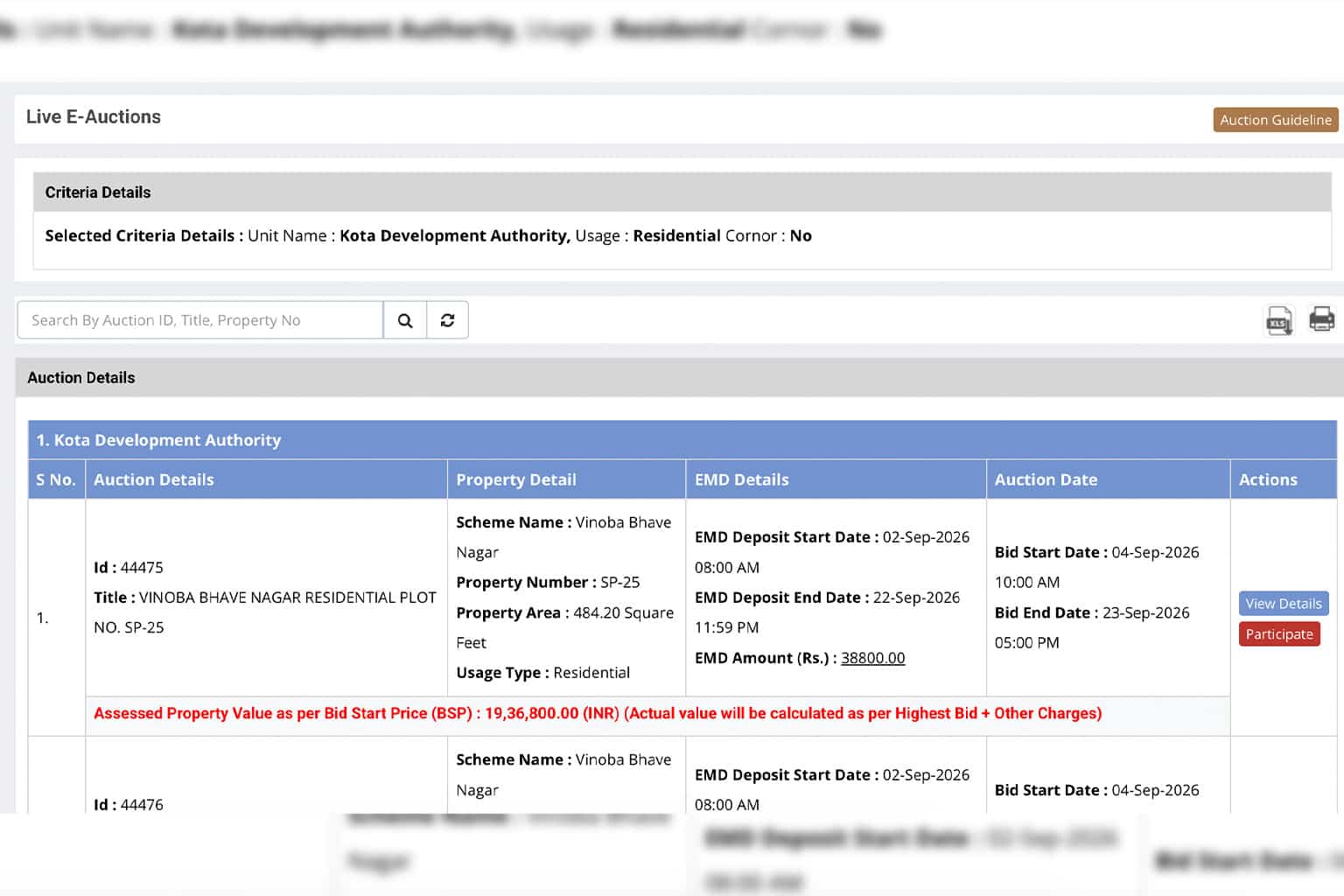
Task: Click the refresh icon next to search
Action: tap(448, 320)
